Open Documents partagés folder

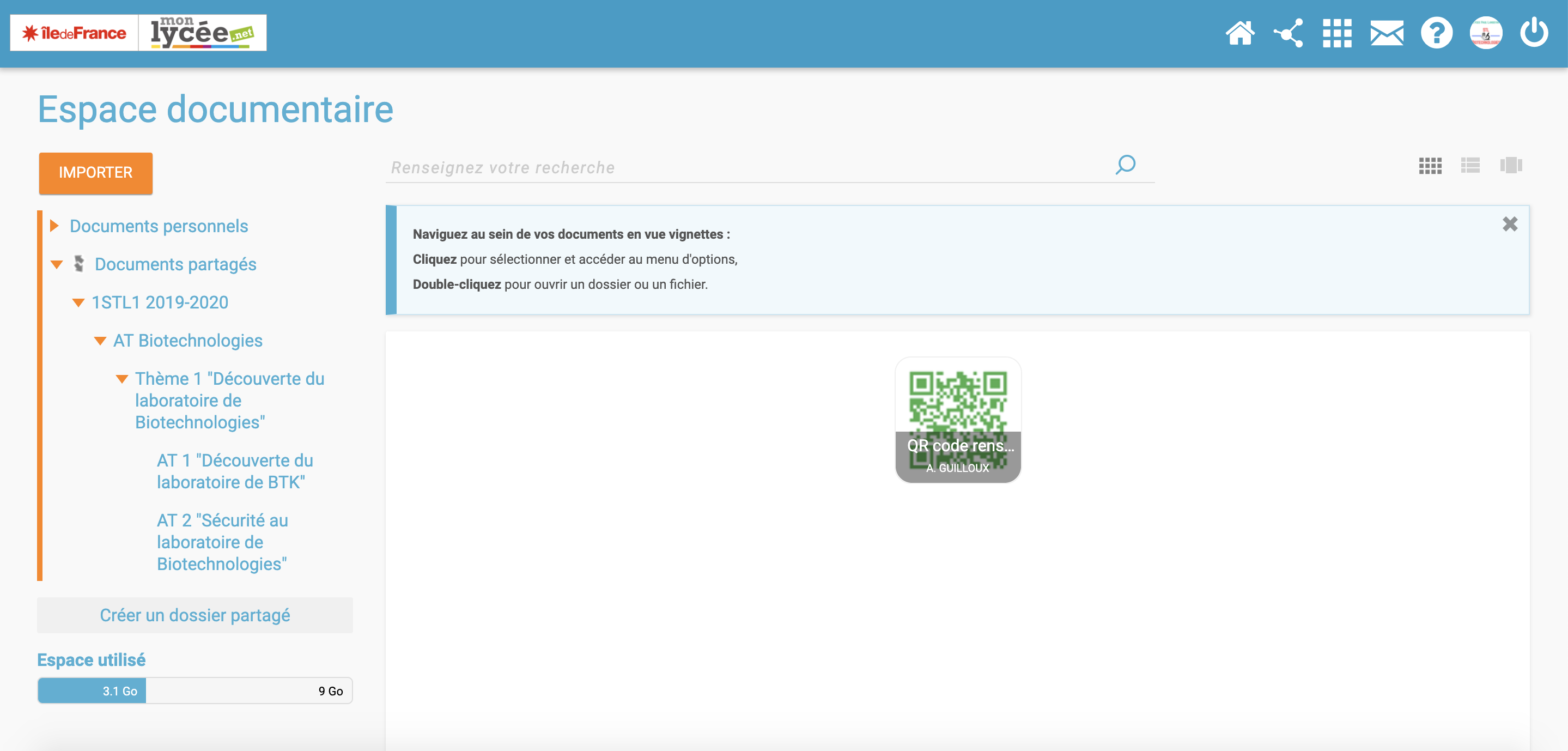tap(175, 264)
